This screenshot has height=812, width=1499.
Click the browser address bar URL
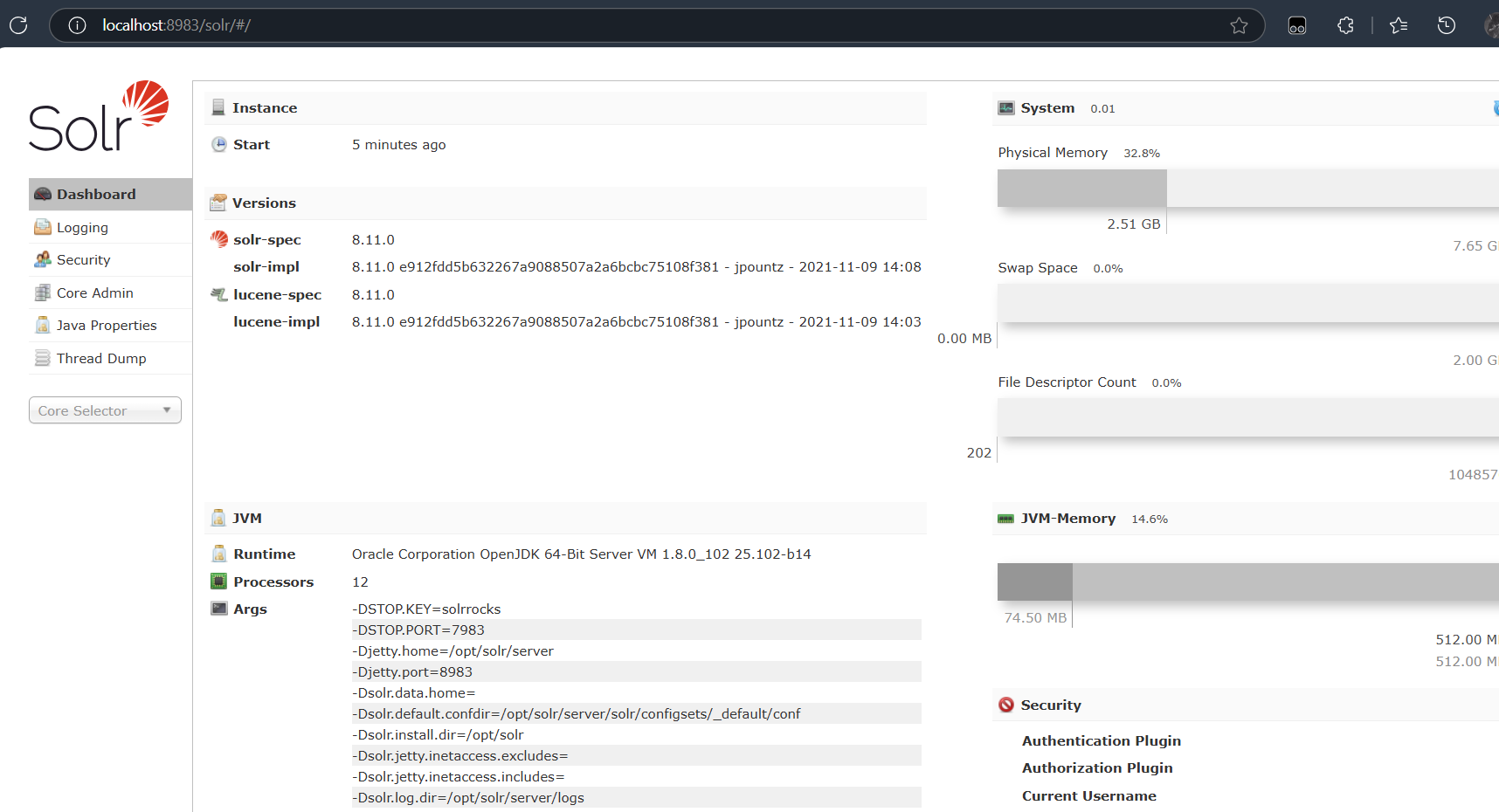point(176,25)
